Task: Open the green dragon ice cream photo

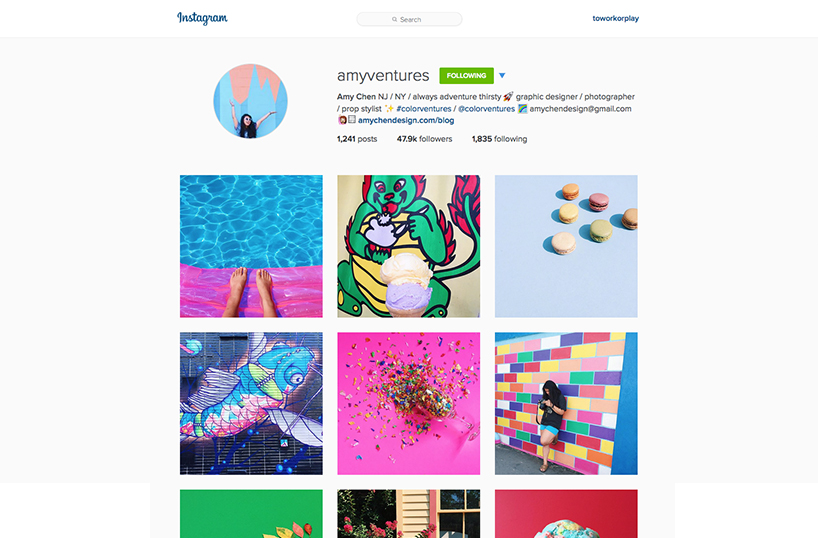Action: (408, 246)
